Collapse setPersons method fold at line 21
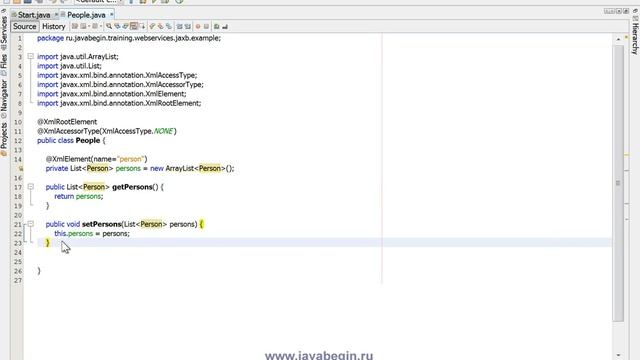The image size is (640, 360). [31, 224]
